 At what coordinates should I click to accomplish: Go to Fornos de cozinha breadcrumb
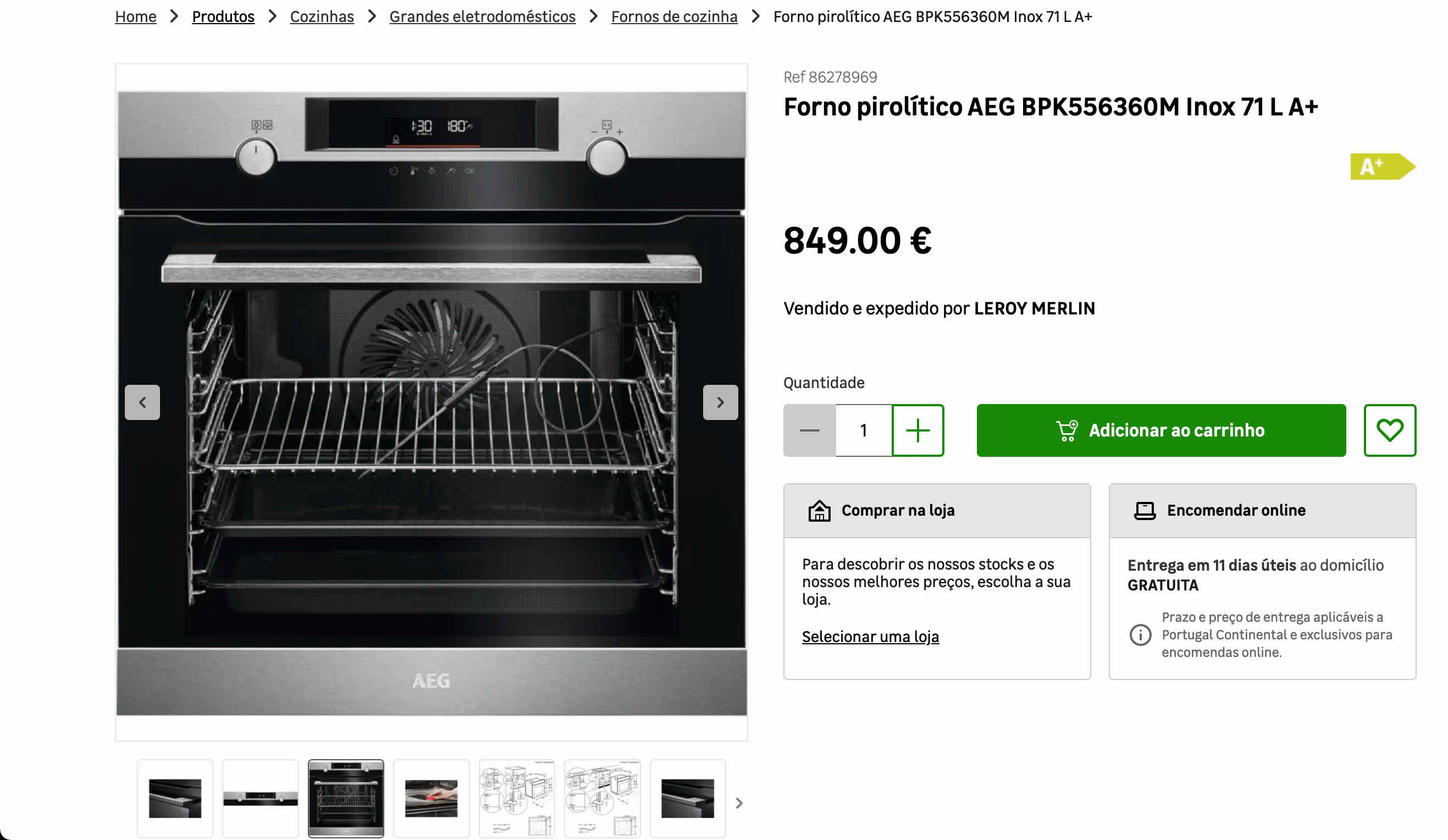tap(674, 16)
